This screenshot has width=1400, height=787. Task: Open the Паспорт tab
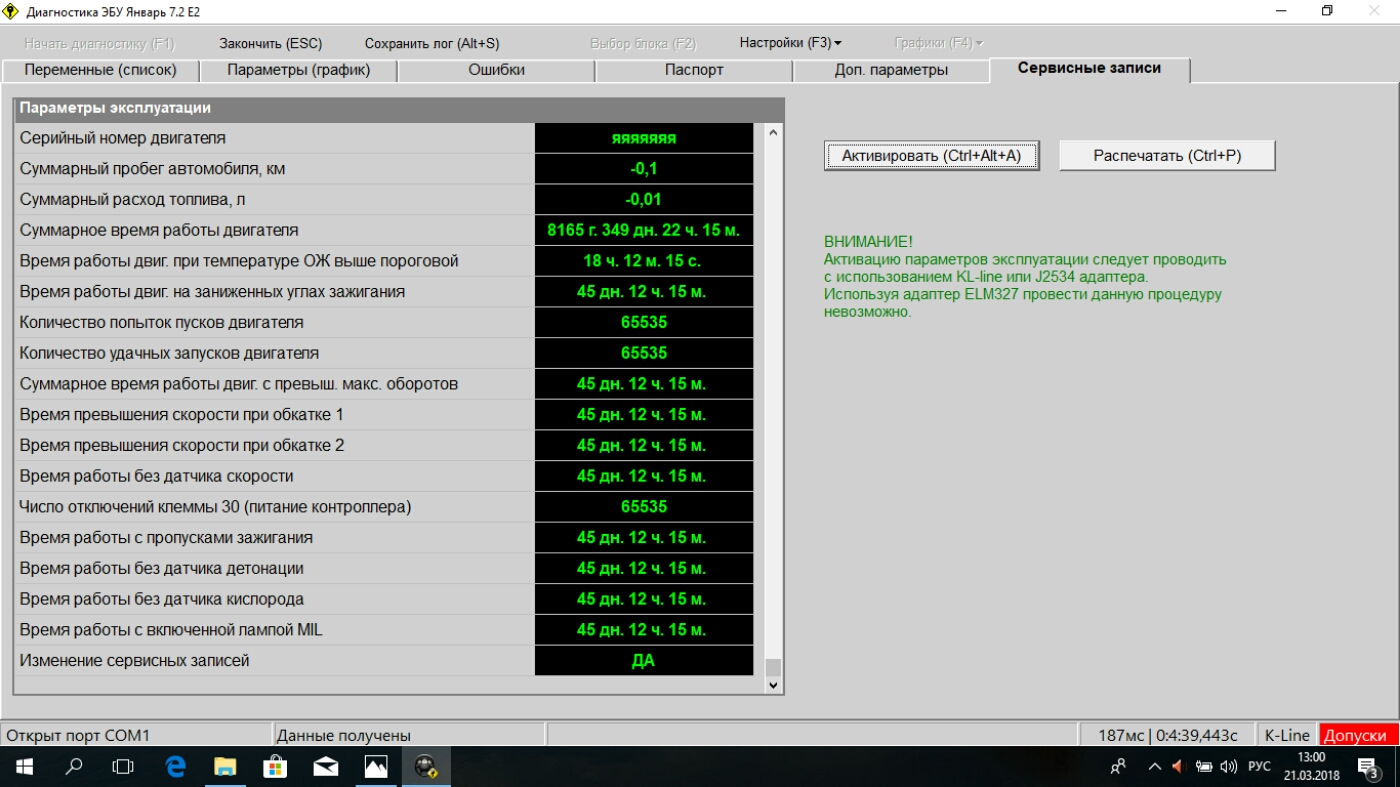tap(694, 70)
